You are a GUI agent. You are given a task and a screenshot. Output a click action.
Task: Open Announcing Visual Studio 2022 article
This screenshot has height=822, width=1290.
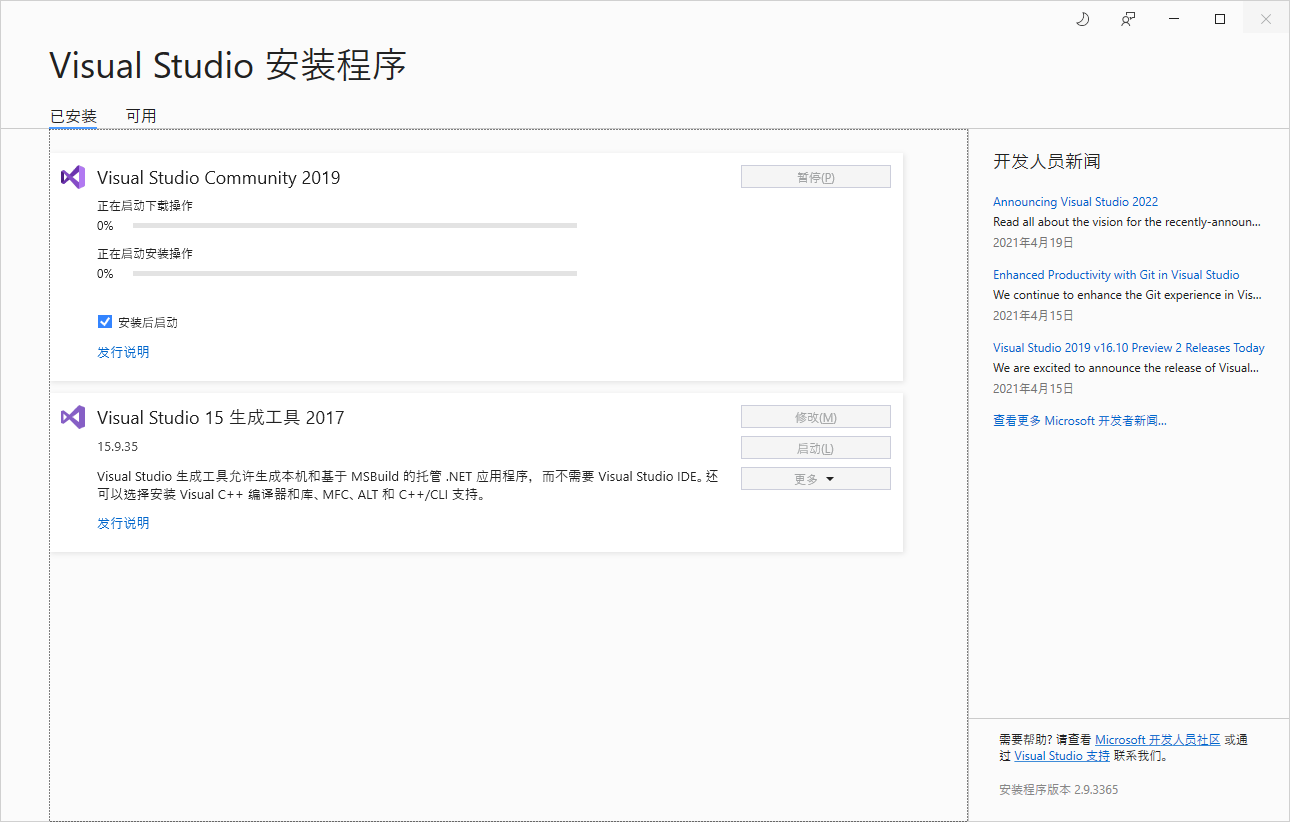click(x=1075, y=201)
